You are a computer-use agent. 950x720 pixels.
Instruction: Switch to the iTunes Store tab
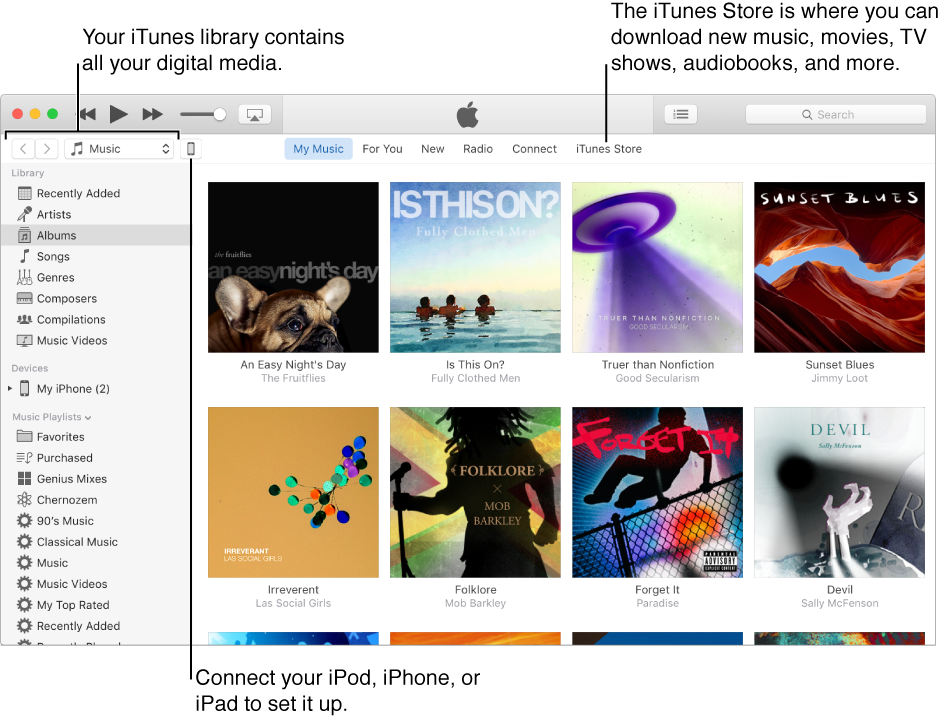[x=609, y=148]
